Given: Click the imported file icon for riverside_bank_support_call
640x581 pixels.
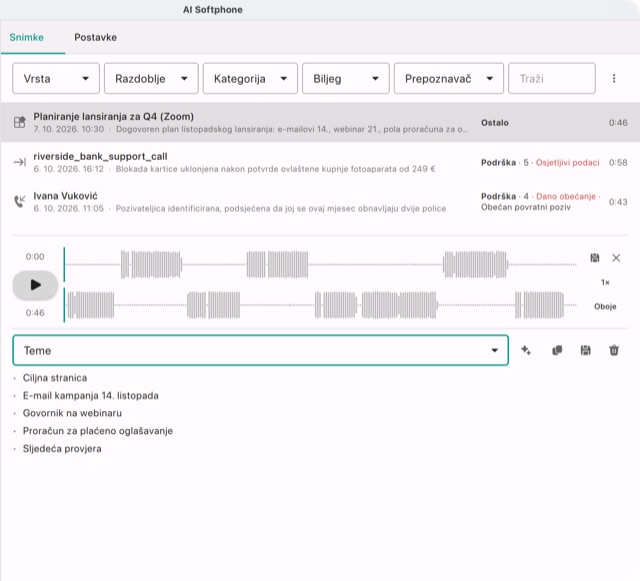Looking at the screenshot, I should 19,162.
